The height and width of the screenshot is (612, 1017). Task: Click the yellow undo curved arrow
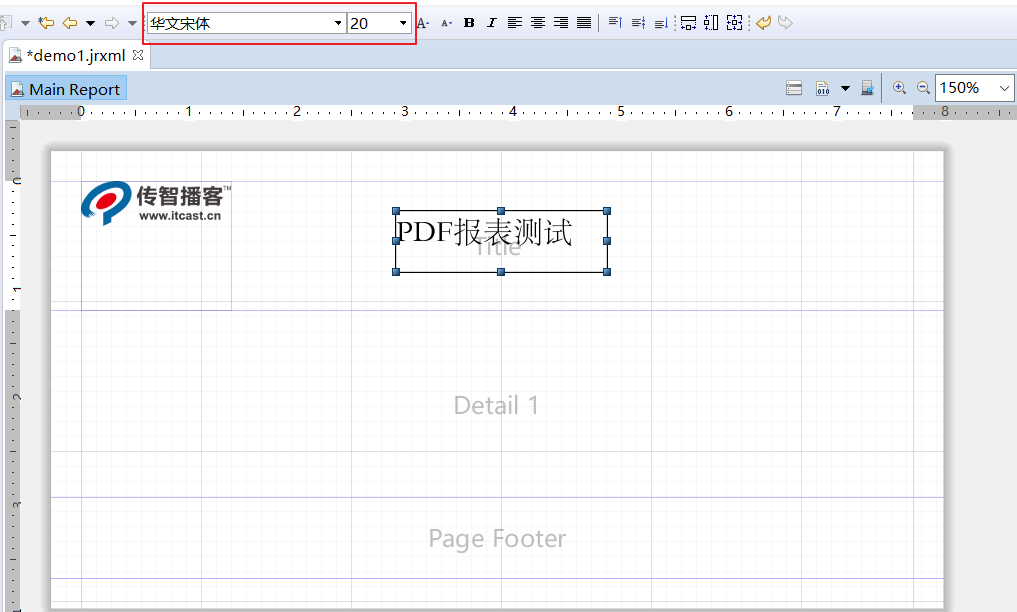[x=763, y=23]
